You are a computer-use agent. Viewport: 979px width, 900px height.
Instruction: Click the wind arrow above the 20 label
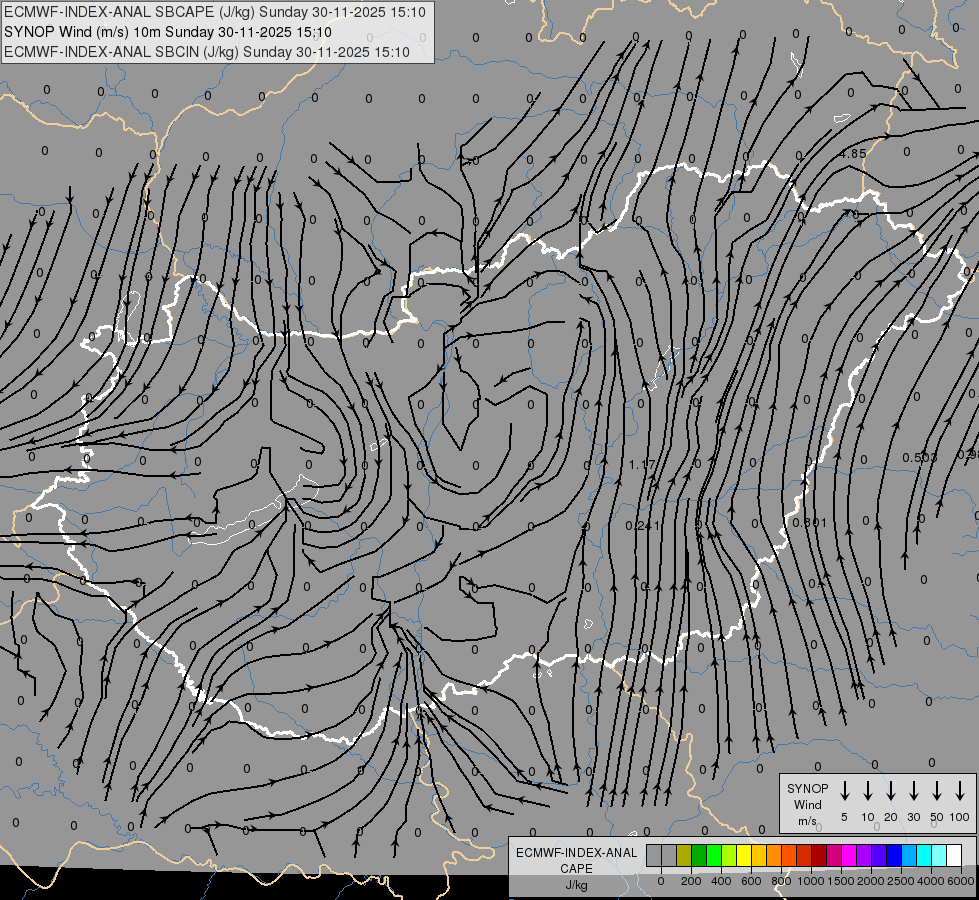coord(890,791)
